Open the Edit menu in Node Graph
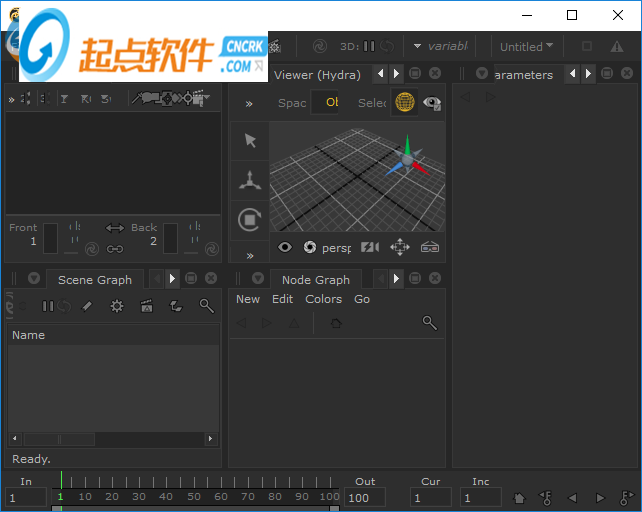The height and width of the screenshot is (512, 642). [x=283, y=299]
